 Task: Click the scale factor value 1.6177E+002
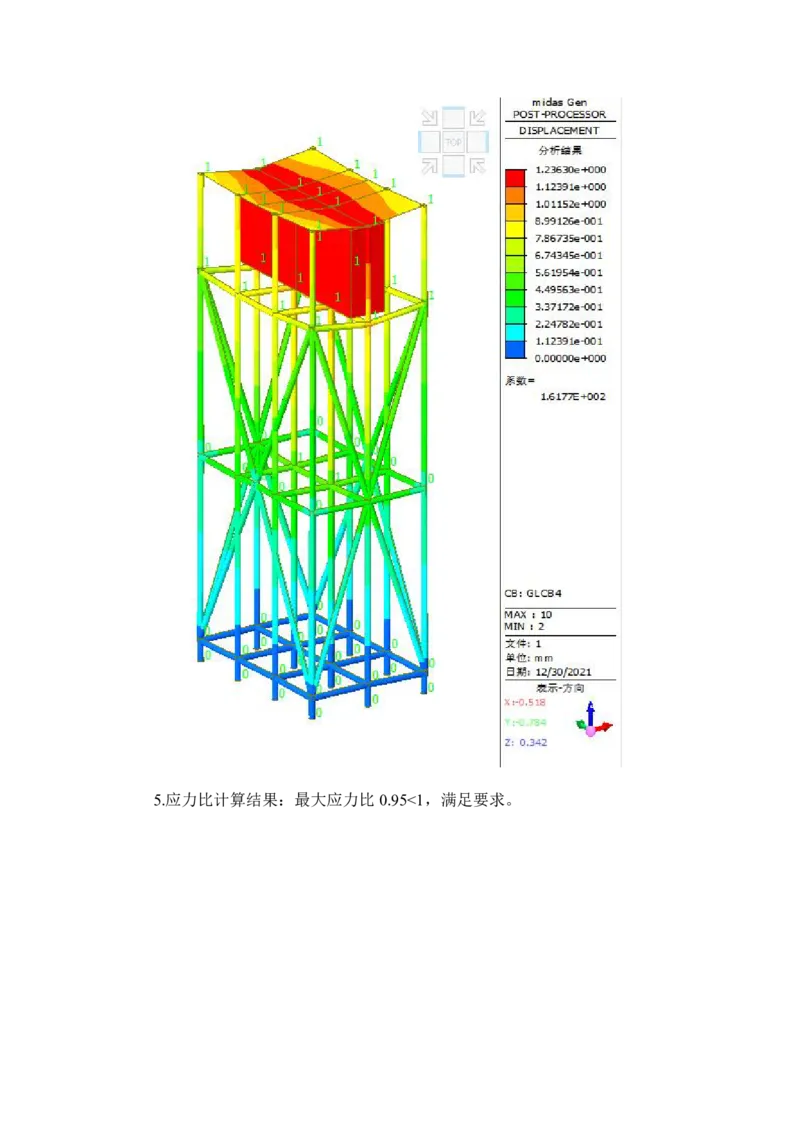click(x=572, y=396)
